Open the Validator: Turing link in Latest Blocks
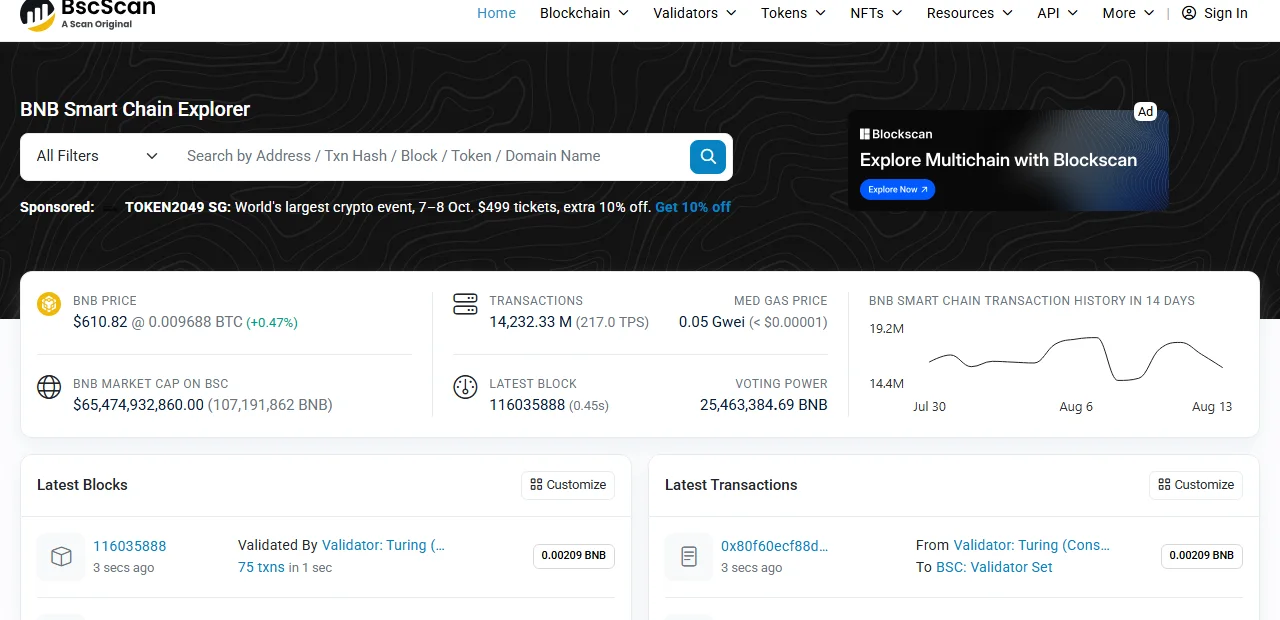1280x620 pixels. click(383, 545)
